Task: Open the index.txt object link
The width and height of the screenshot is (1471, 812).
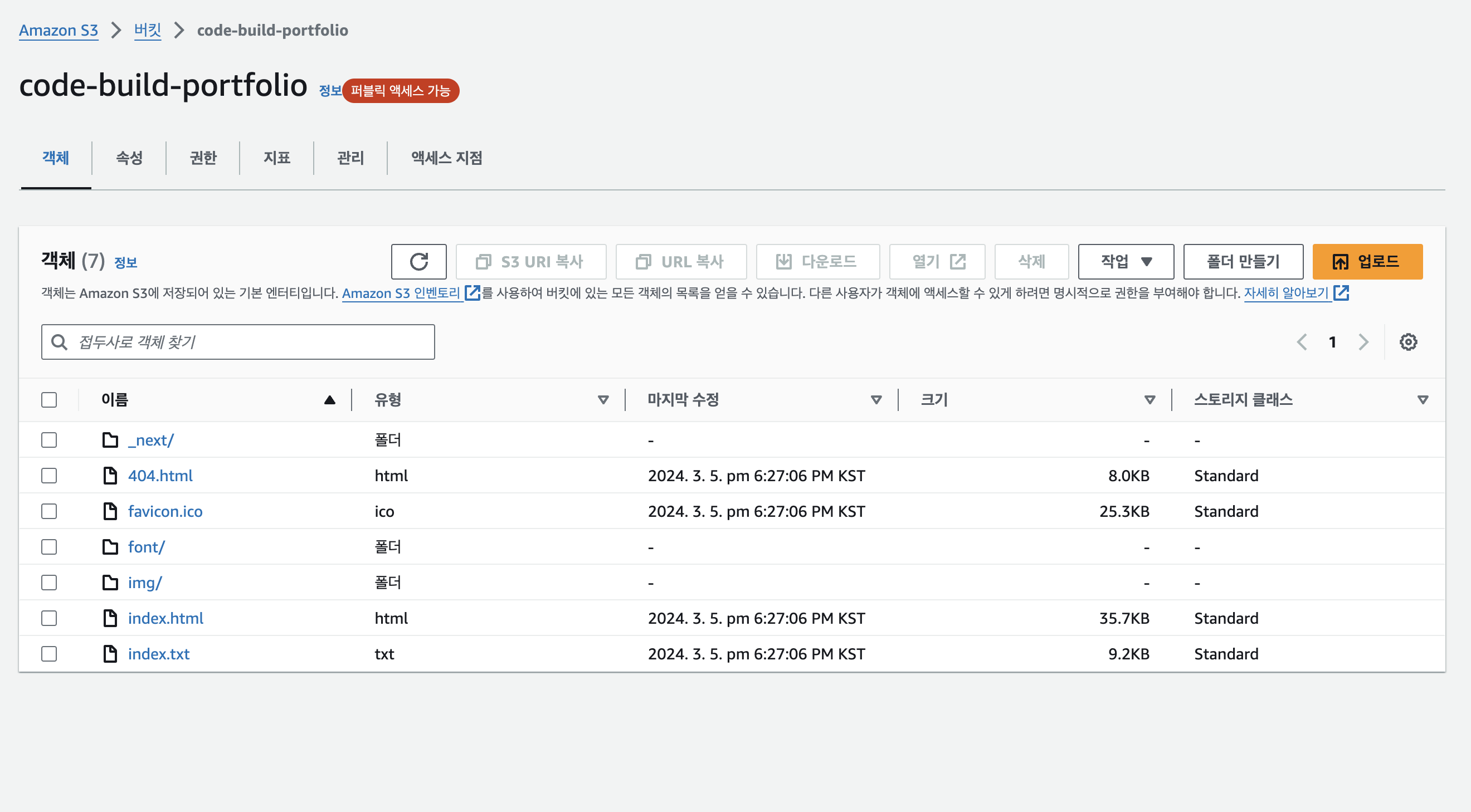Action: pos(159,654)
